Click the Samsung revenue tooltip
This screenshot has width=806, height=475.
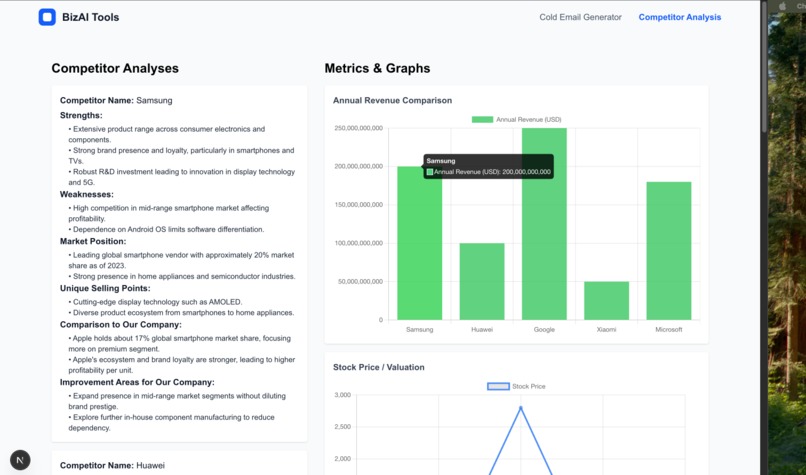click(488, 167)
